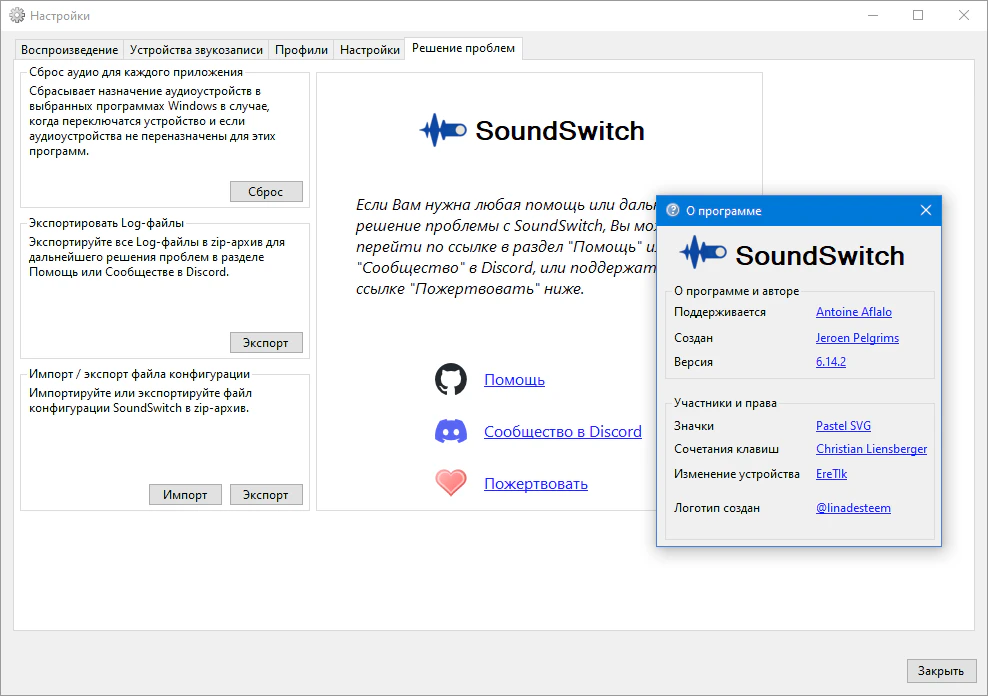
Task: Open the @linadesteem link
Action: [853, 508]
